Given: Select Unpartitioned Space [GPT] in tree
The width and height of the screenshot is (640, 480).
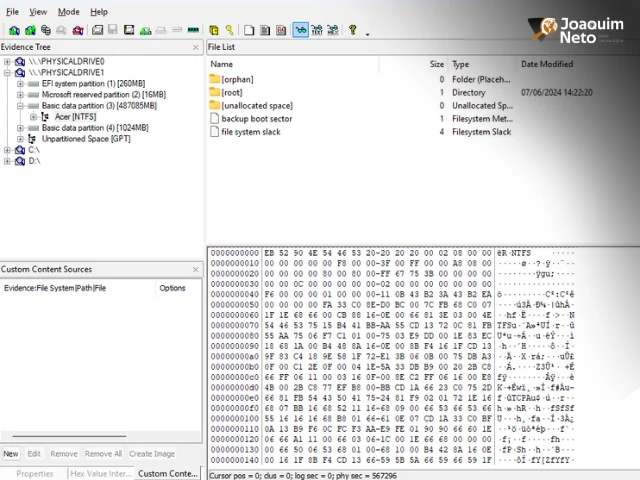Looking at the screenshot, I should [x=85, y=139].
